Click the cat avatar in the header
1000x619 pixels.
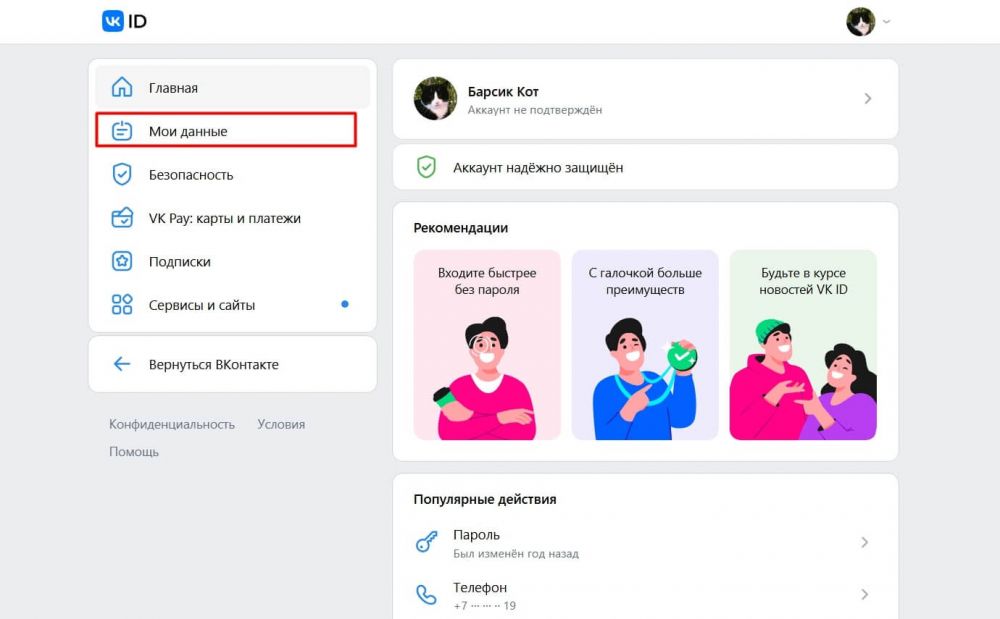tap(860, 22)
